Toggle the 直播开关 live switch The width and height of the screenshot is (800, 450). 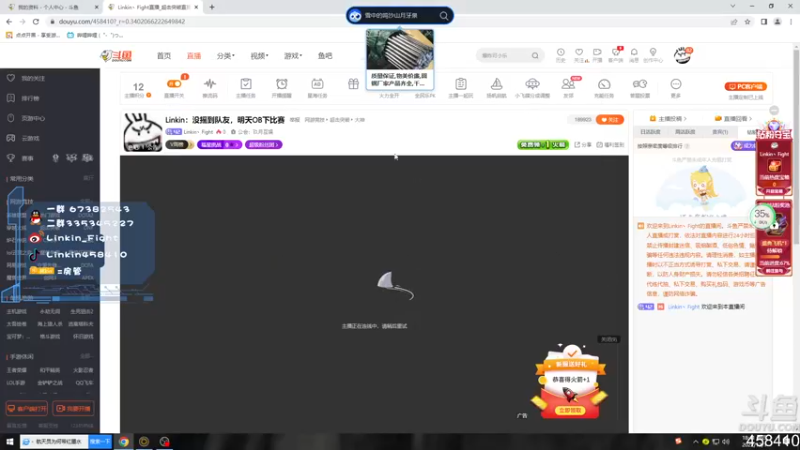(x=174, y=84)
